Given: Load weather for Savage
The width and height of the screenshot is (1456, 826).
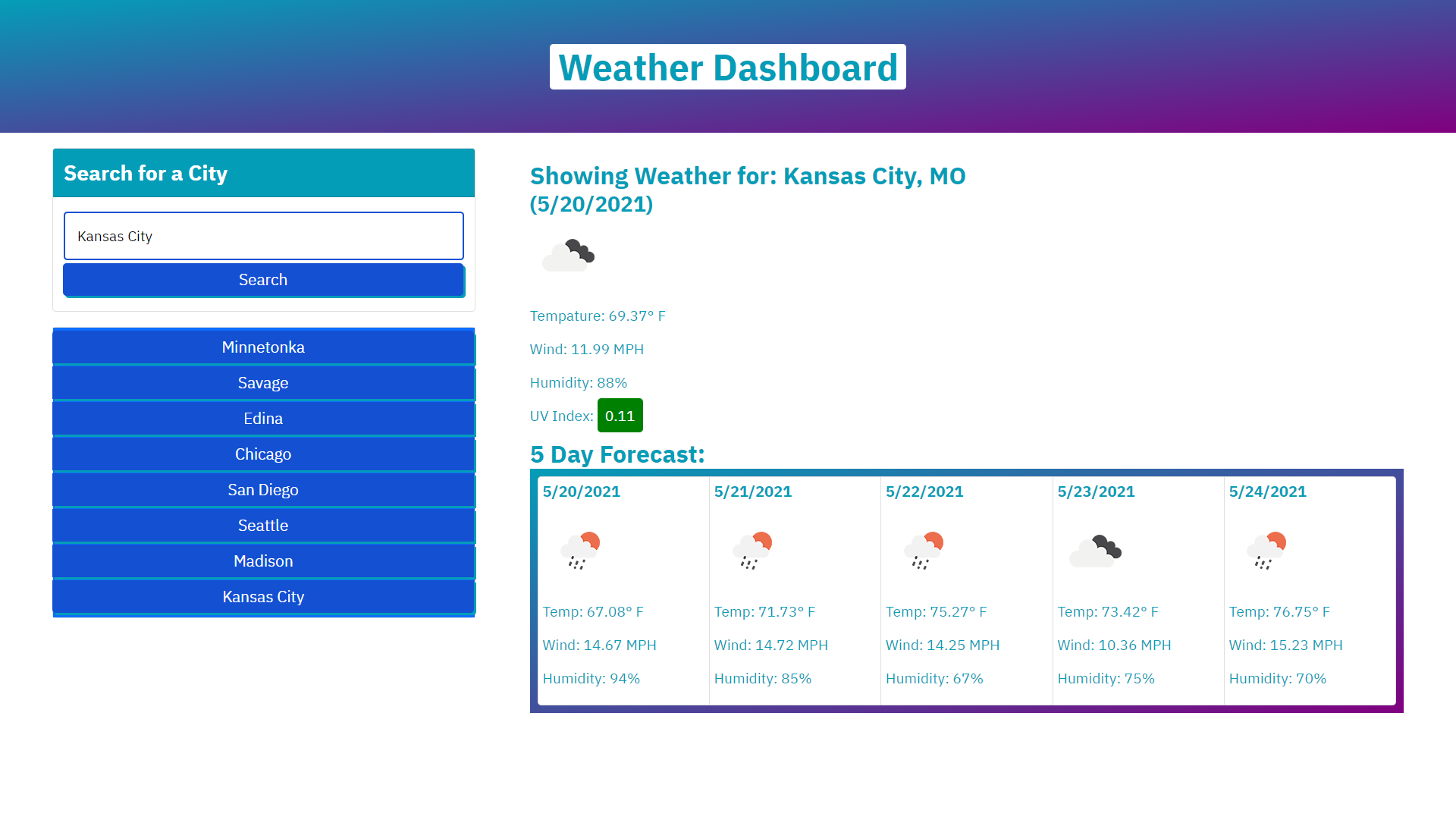Looking at the screenshot, I should pos(263,383).
